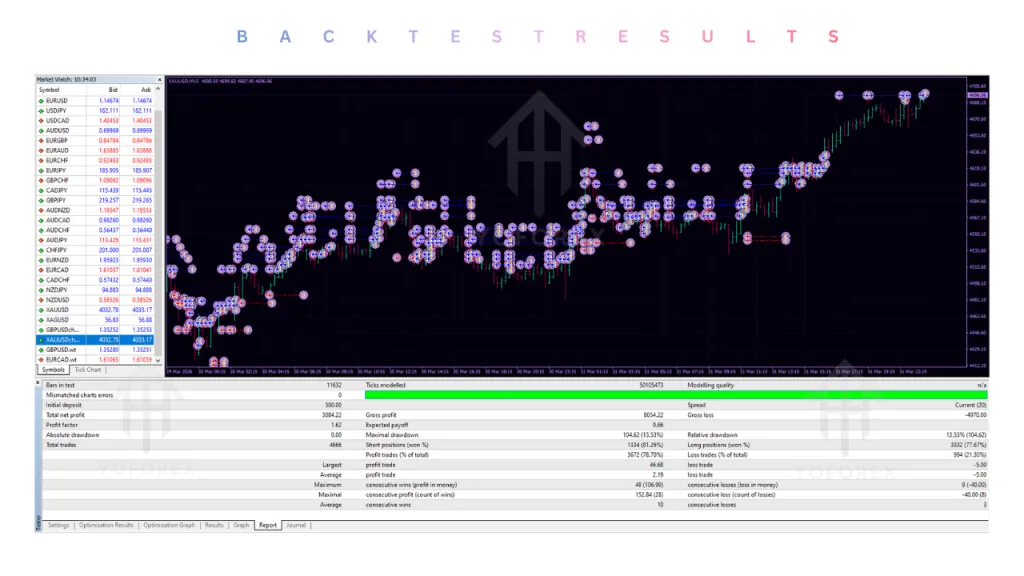Select the XAUUSD symbol row
Viewport: 1024px width, 576px height.
tap(95, 310)
